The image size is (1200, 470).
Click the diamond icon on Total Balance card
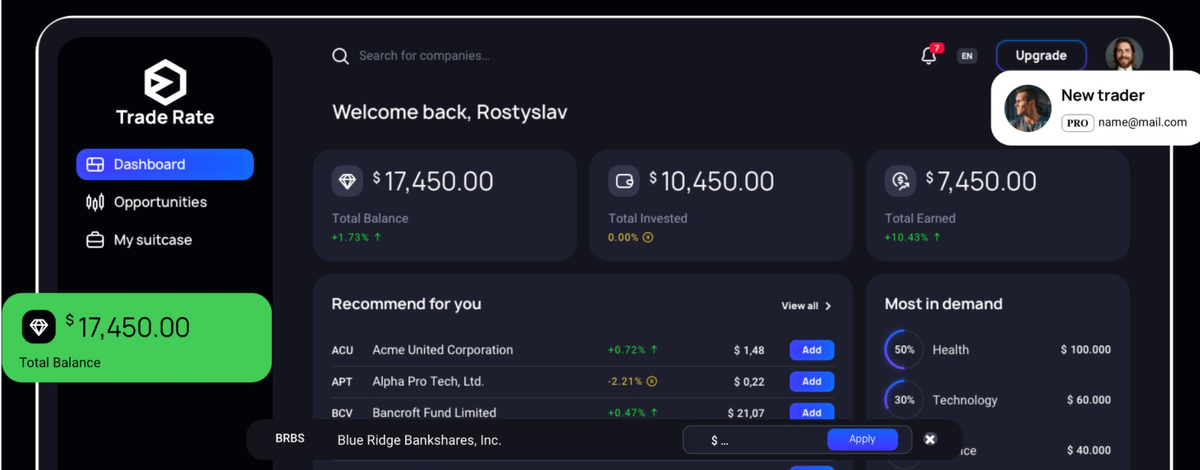[x=347, y=181]
